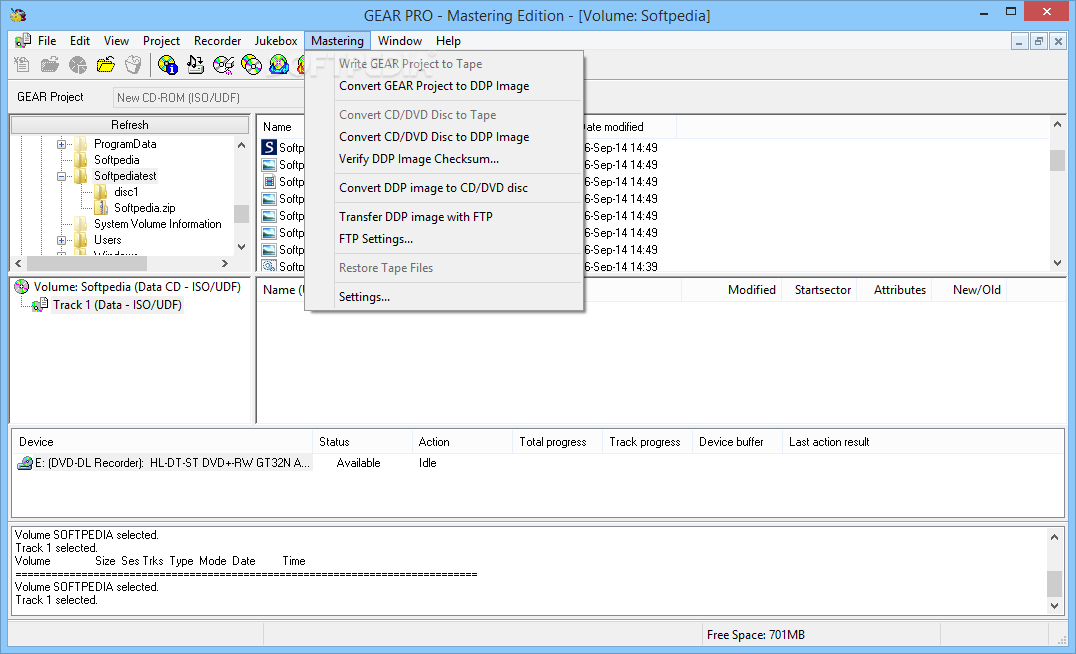The height and width of the screenshot is (654, 1076).
Task: Open the View menu
Action: 116,41
